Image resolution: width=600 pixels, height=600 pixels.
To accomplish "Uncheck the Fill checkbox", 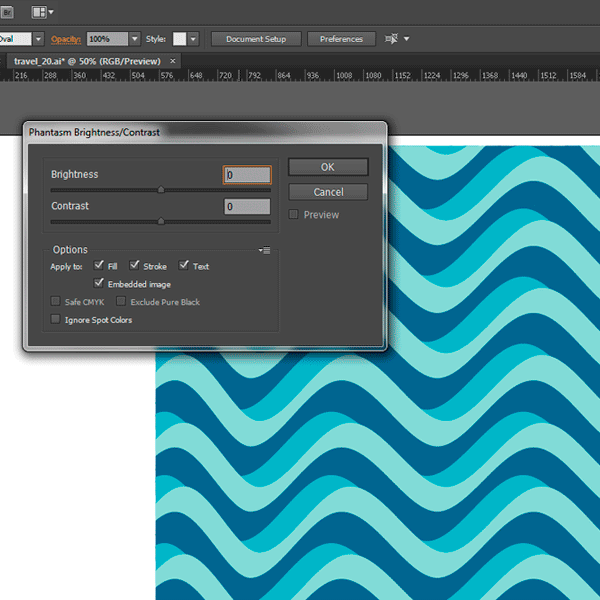I will point(99,265).
